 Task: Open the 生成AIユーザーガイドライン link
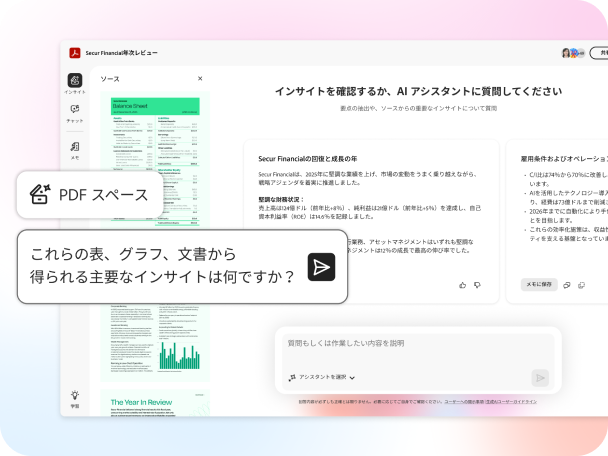[x=511, y=402]
